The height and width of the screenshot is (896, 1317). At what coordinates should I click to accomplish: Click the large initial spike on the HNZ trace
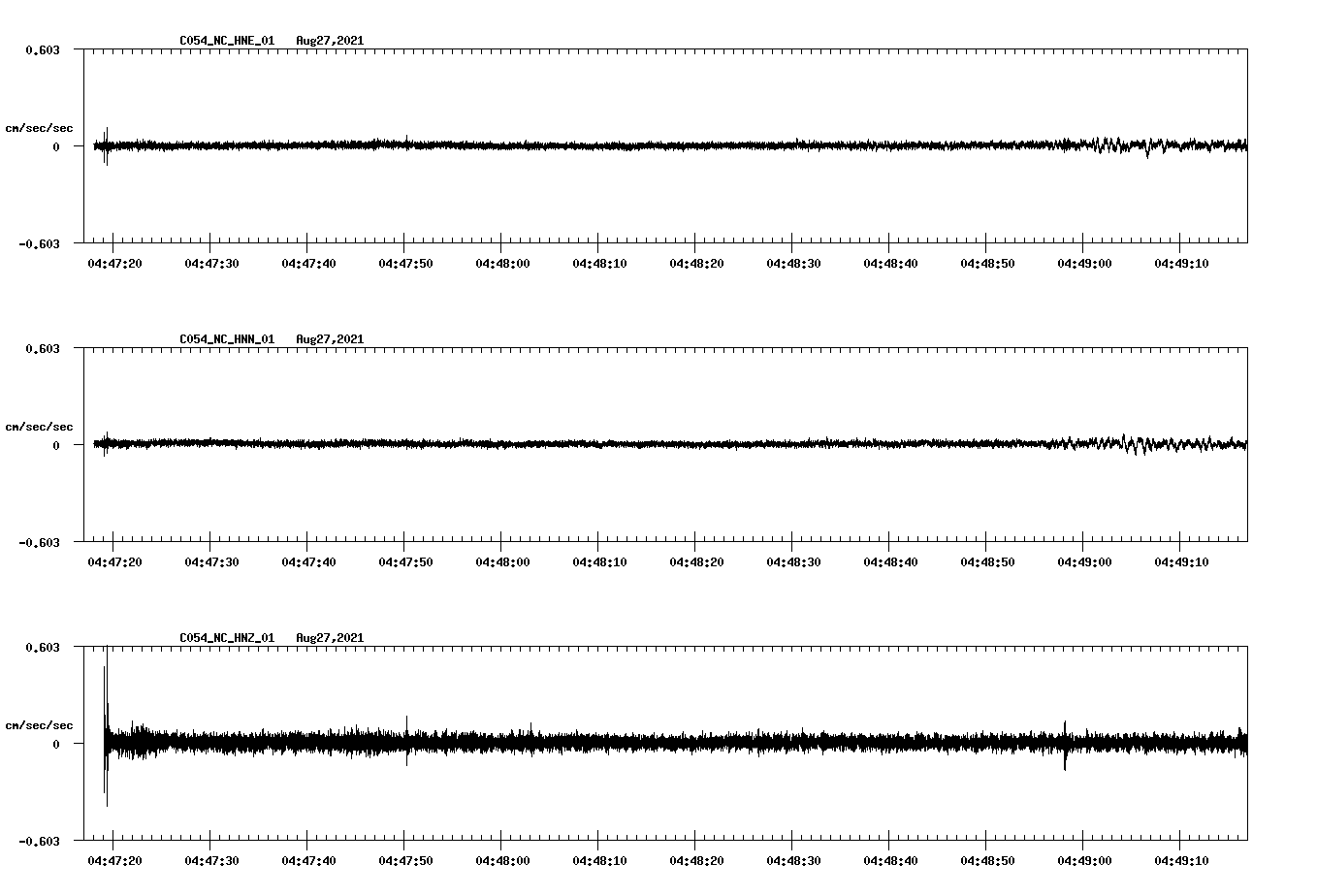(106, 727)
